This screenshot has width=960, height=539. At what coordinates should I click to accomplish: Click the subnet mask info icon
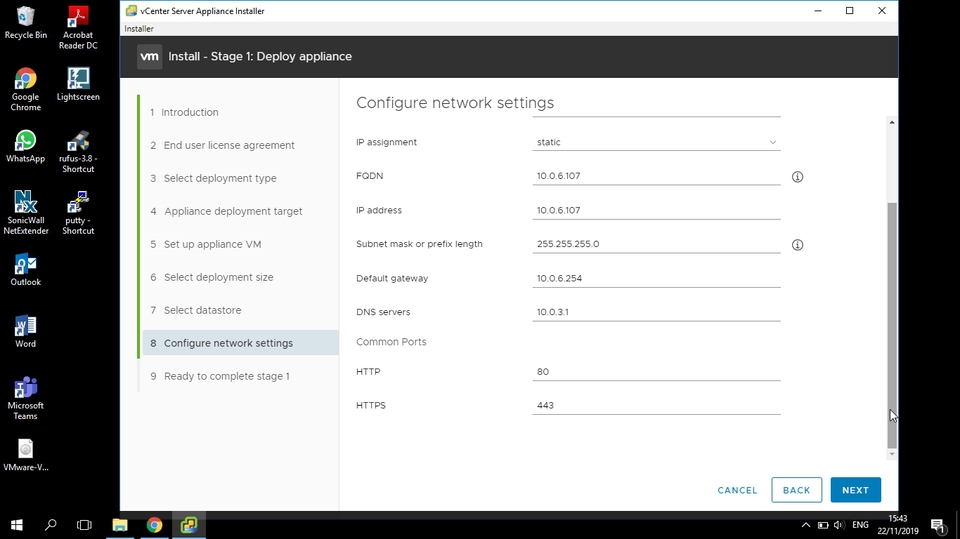pyautogui.click(x=797, y=245)
